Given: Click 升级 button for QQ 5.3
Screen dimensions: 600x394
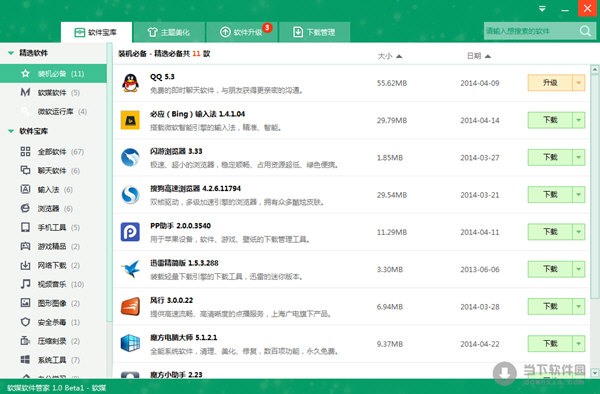Looking at the screenshot, I should (x=550, y=83).
